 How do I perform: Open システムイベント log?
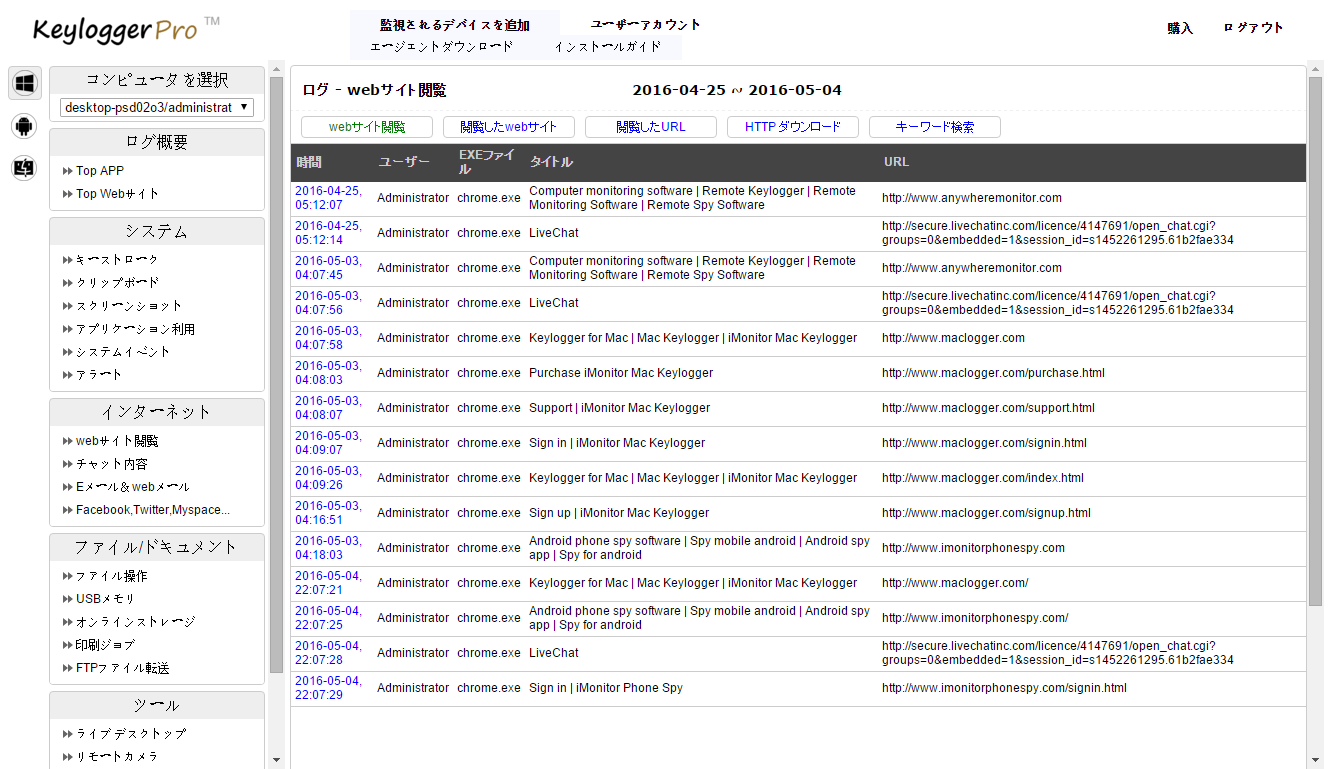pyautogui.click(x=124, y=352)
